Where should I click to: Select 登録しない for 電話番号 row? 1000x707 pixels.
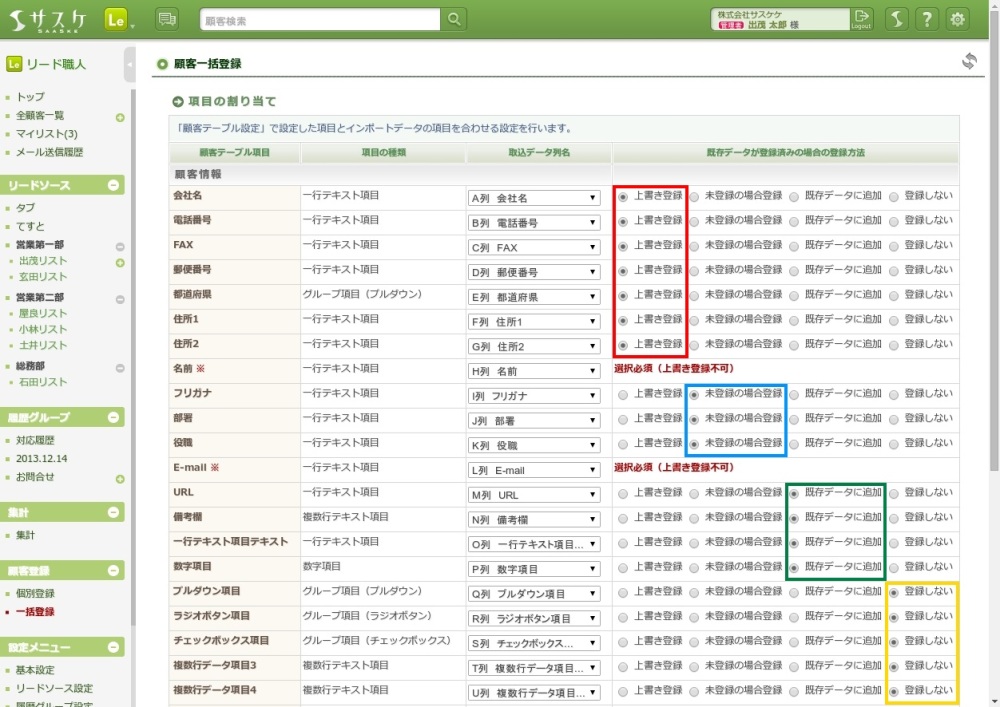click(894, 222)
